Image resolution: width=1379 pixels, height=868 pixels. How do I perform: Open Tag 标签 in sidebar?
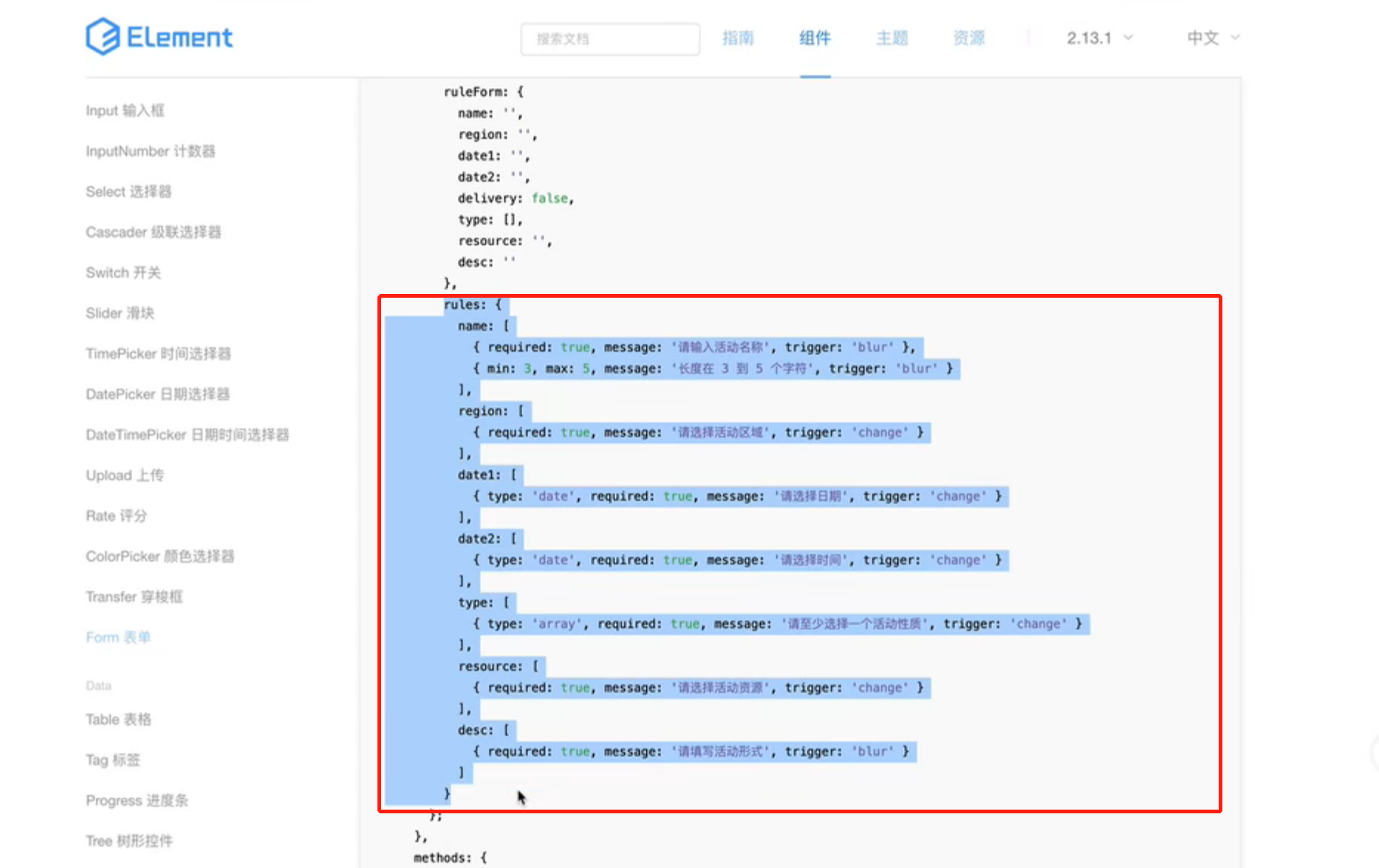point(113,760)
